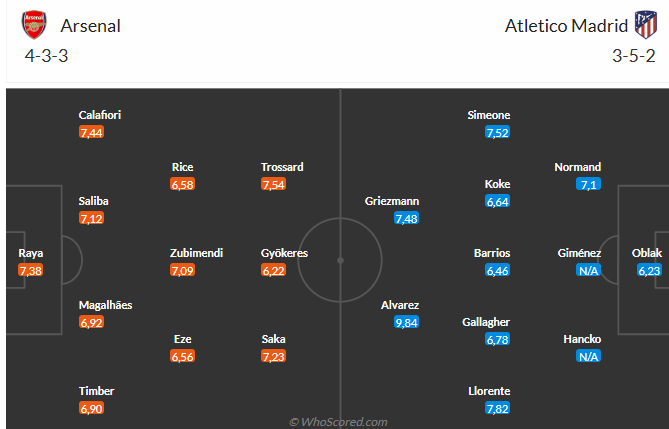Click Simeone's 7,52 rating badge
This screenshot has height=429, width=669.
pyautogui.click(x=497, y=132)
